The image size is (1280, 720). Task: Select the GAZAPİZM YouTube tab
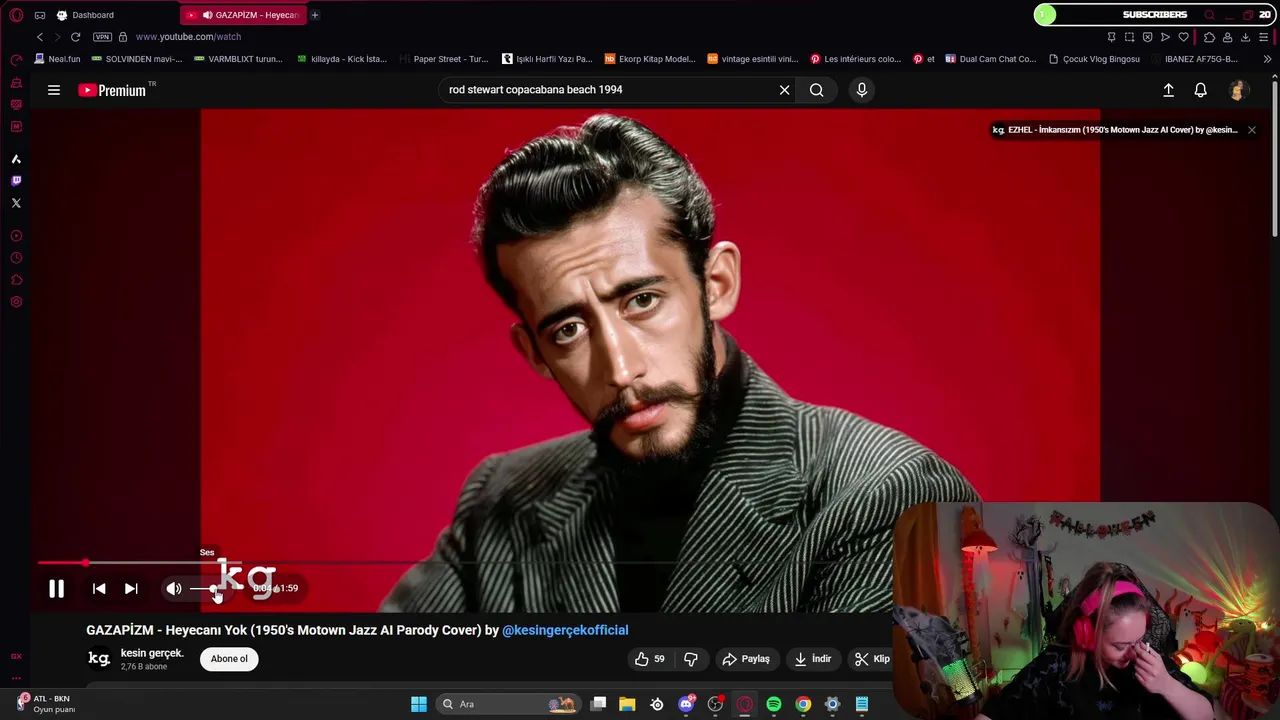click(x=243, y=15)
